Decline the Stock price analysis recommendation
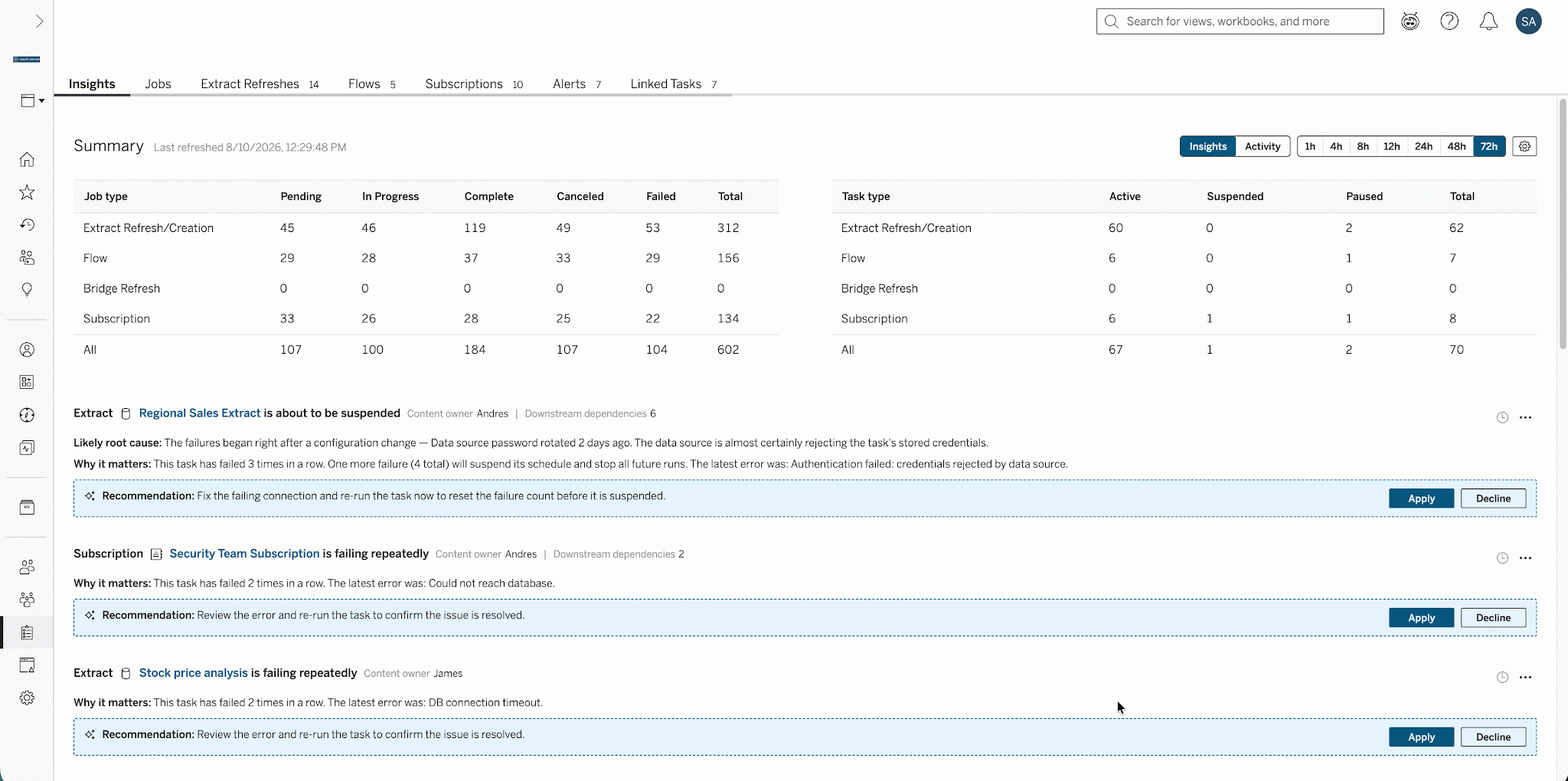The image size is (1568, 781). point(1493,737)
